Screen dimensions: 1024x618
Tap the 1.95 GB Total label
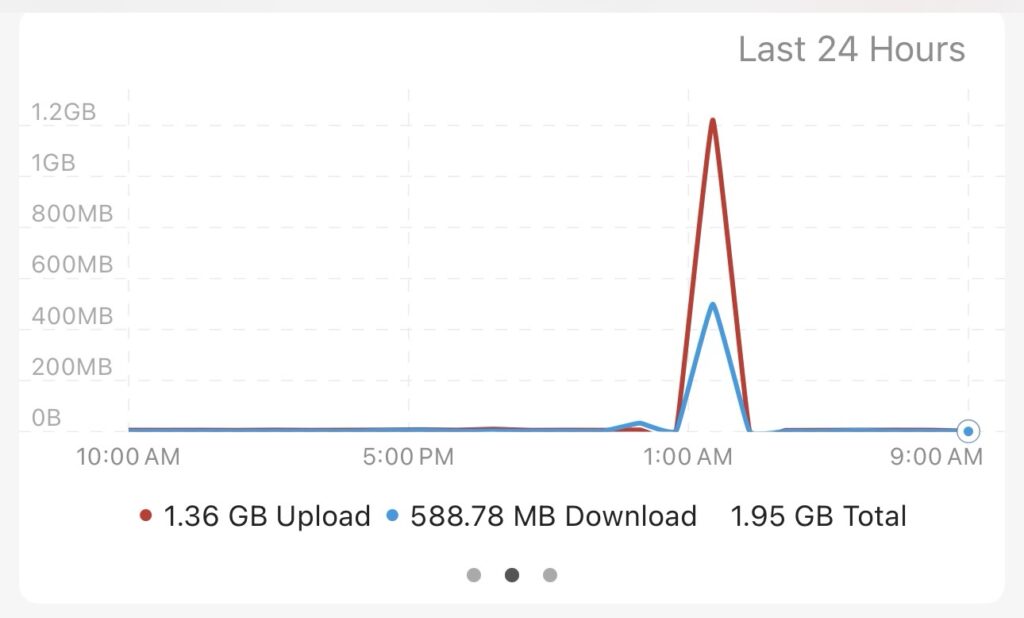point(818,516)
